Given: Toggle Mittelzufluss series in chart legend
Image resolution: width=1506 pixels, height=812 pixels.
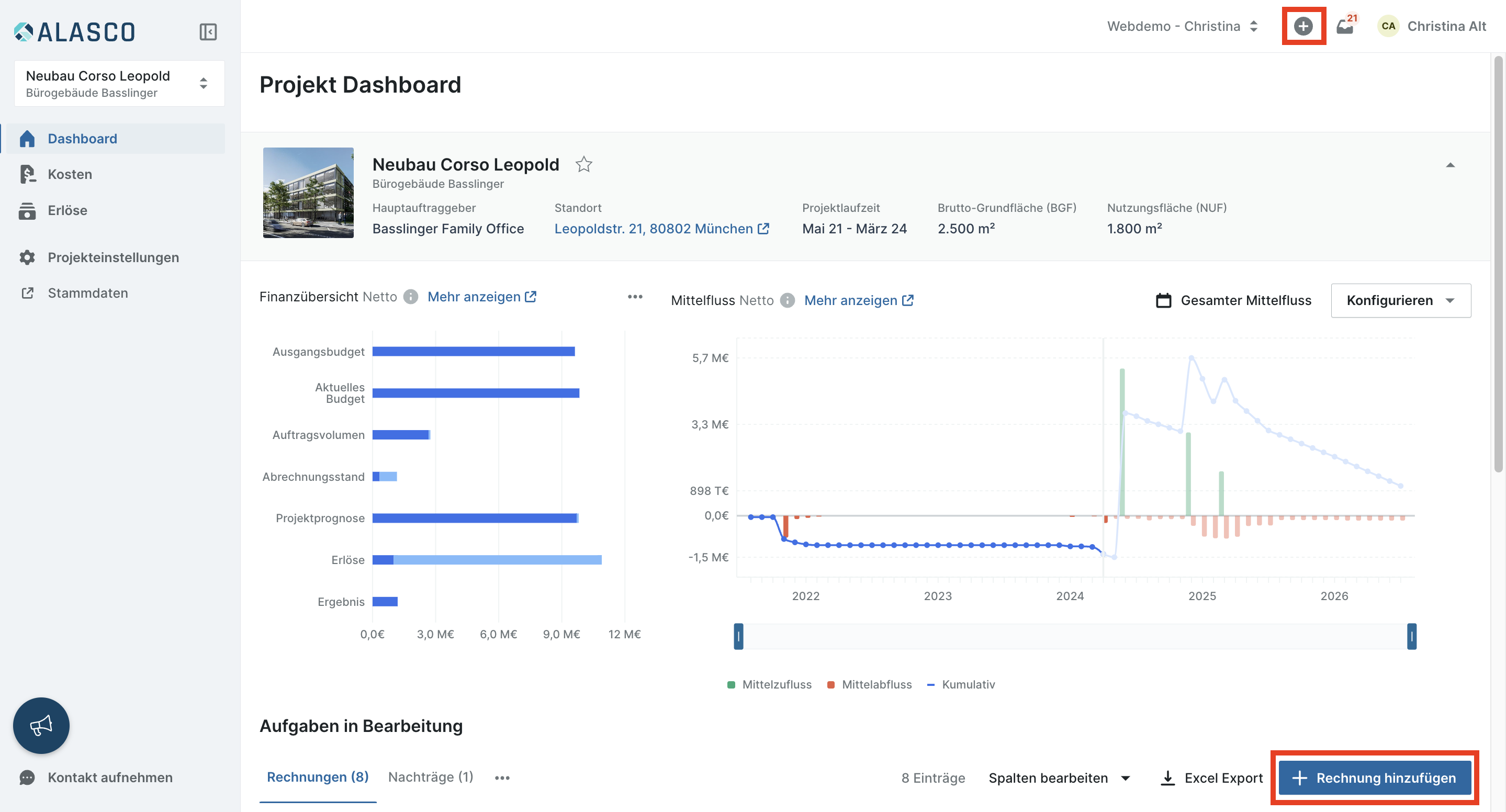Looking at the screenshot, I should tap(769, 684).
